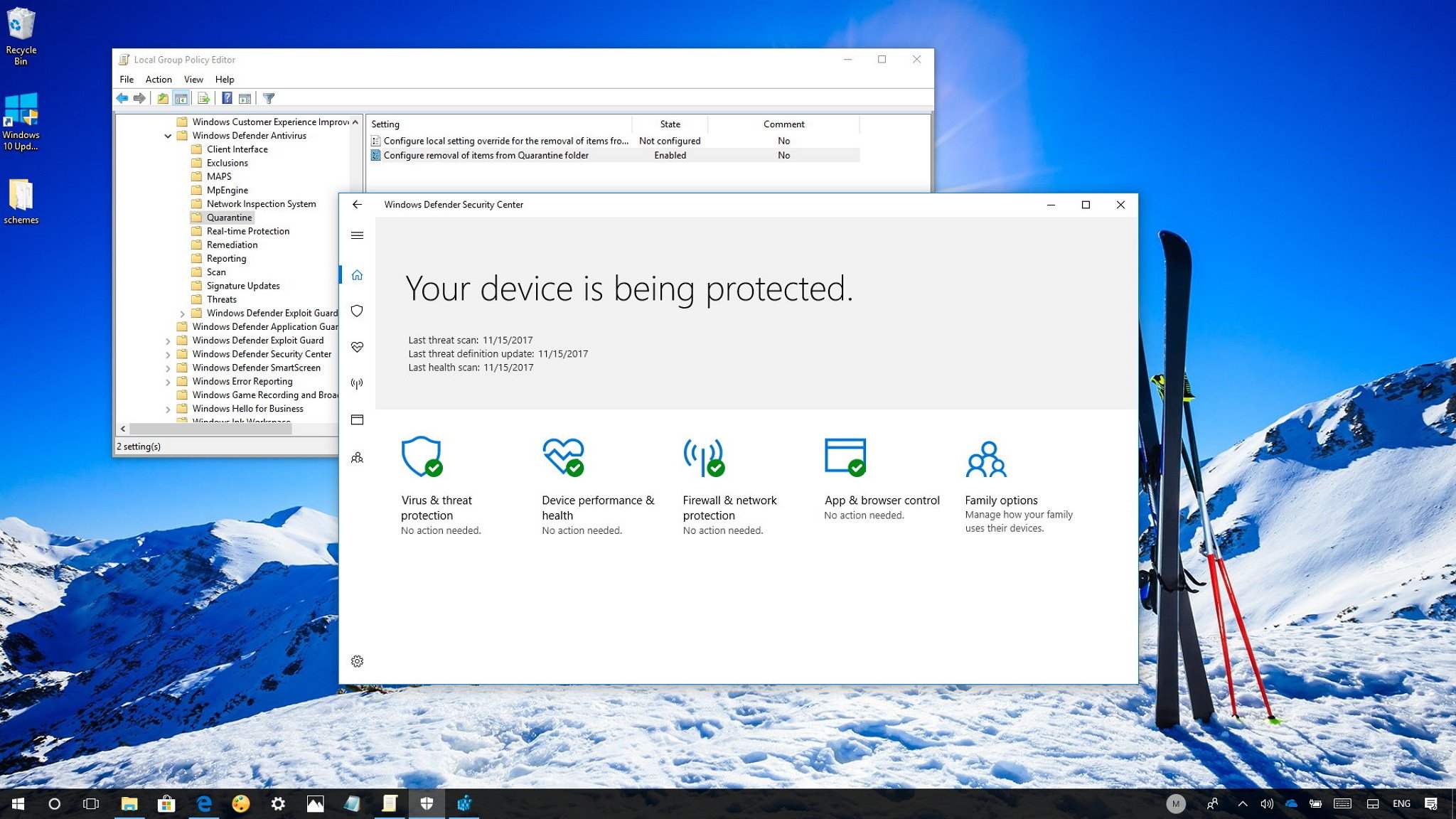Open Windows Defender Security Center settings gear
Image resolution: width=1456 pixels, height=819 pixels.
[x=357, y=661]
